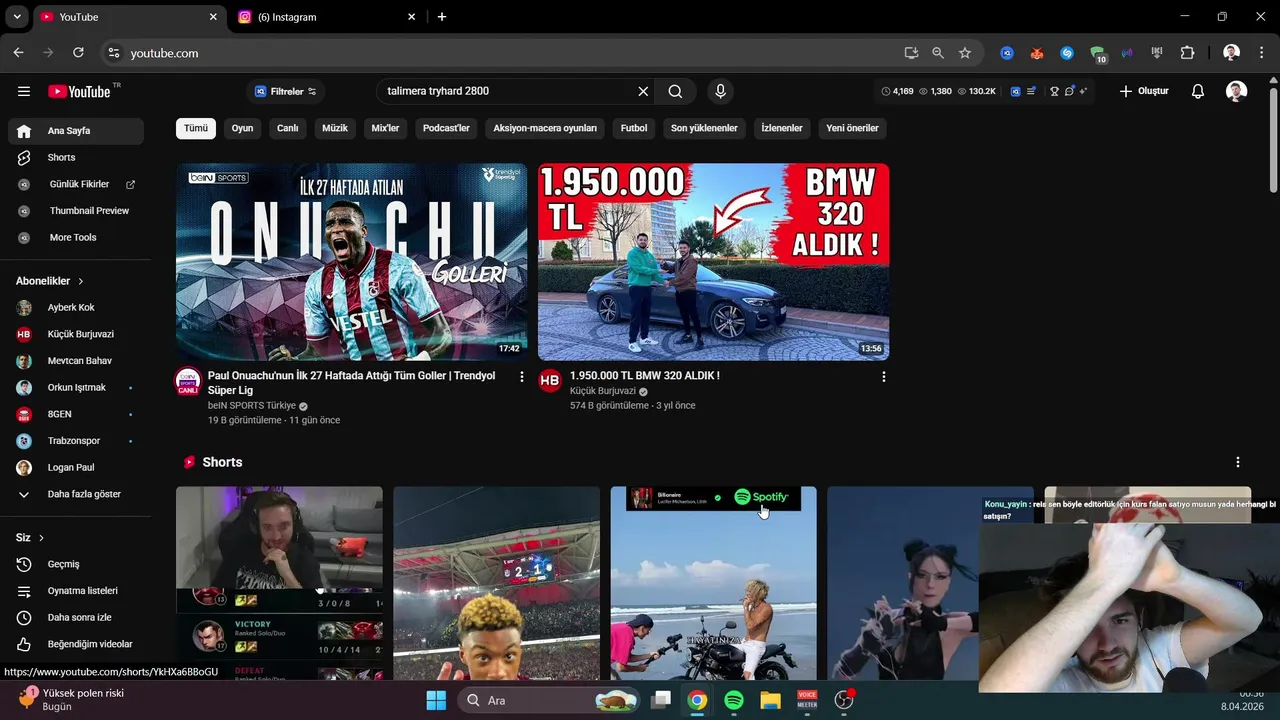This screenshot has height=720, width=1280.
Task: Open Windows Task View
Action: (x=660, y=700)
